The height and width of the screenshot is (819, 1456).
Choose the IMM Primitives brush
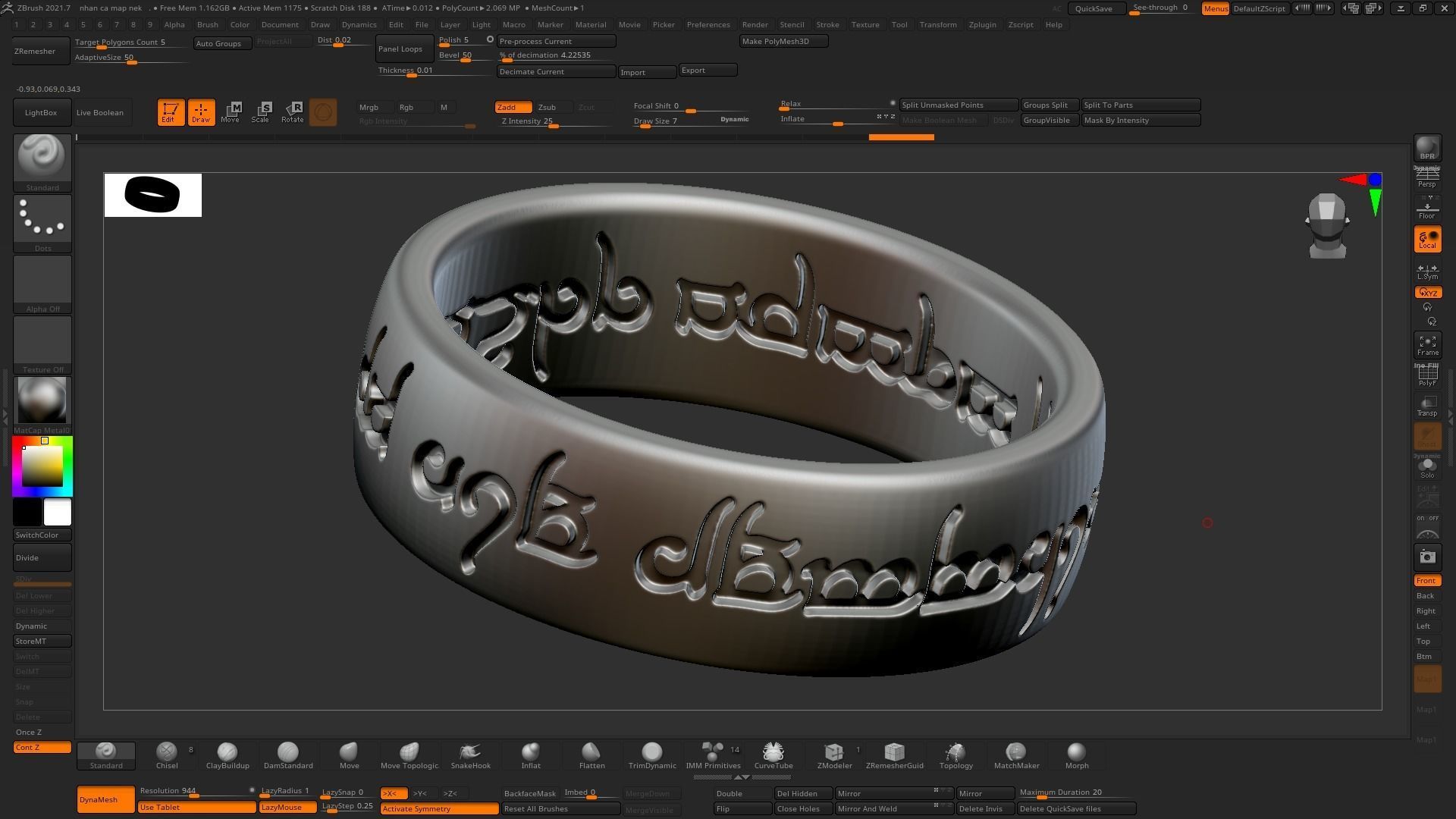(x=713, y=755)
